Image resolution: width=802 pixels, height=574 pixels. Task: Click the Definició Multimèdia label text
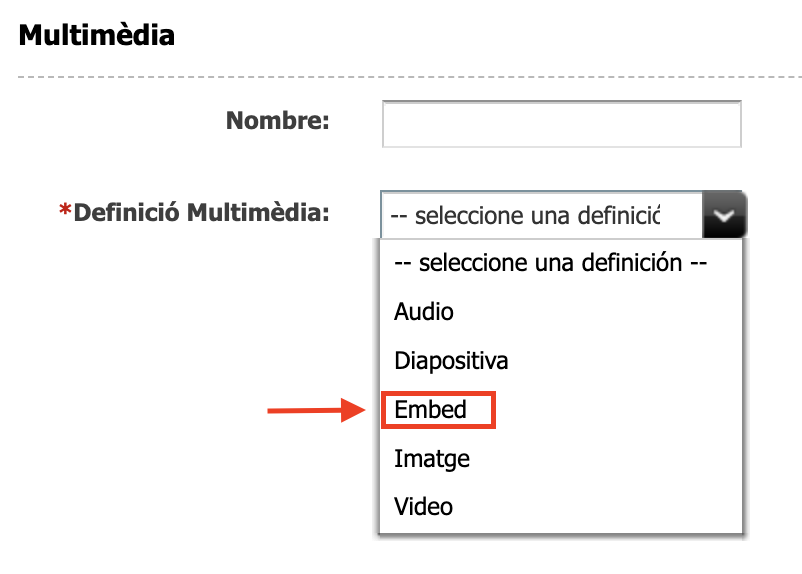point(203,213)
